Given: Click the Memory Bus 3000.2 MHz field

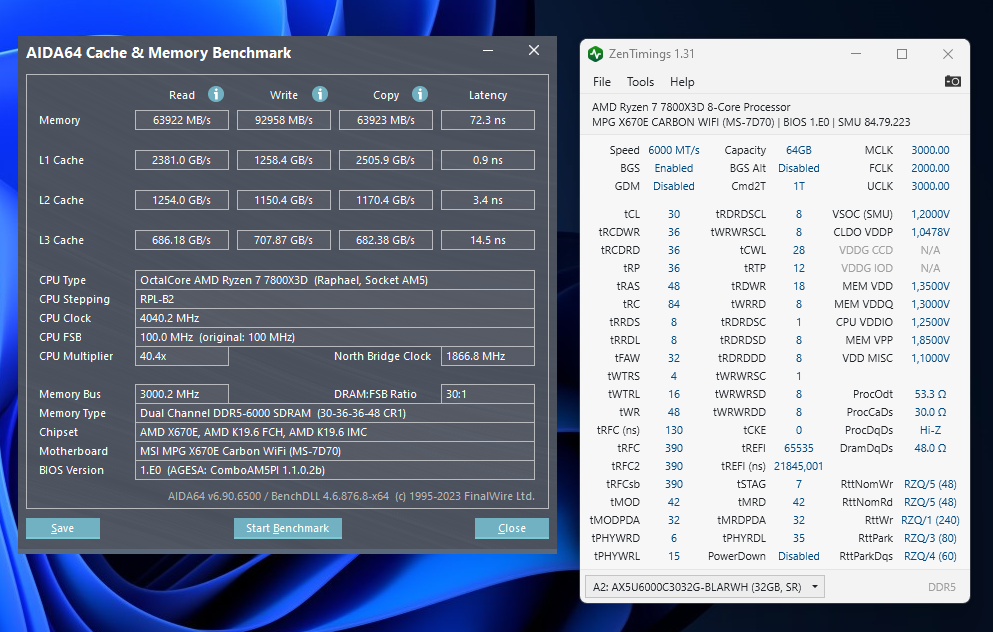Looking at the screenshot, I should click(182, 394).
